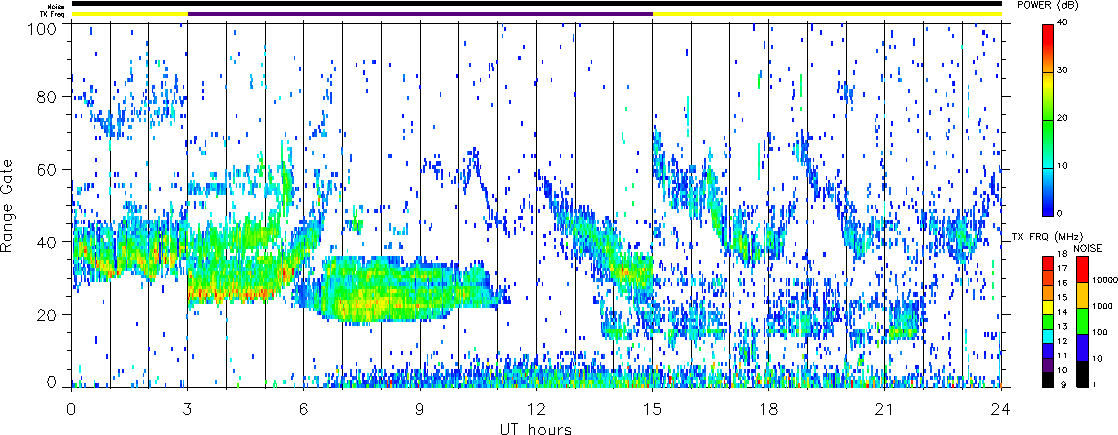Click the purple TX frequency bar segment
This screenshot has width=1118, height=435.
click(x=421, y=13)
